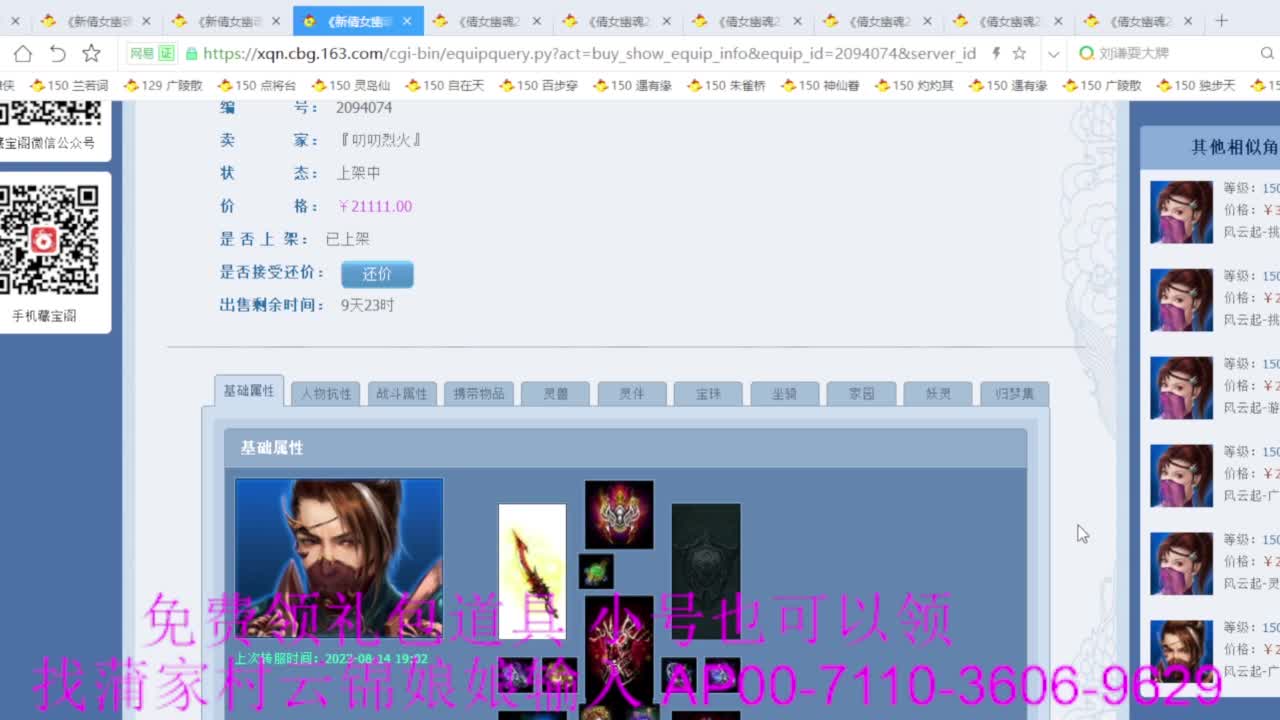Open the 150 朱雀桥 bookmark
Screen dimensions: 1280x720
click(x=727, y=86)
